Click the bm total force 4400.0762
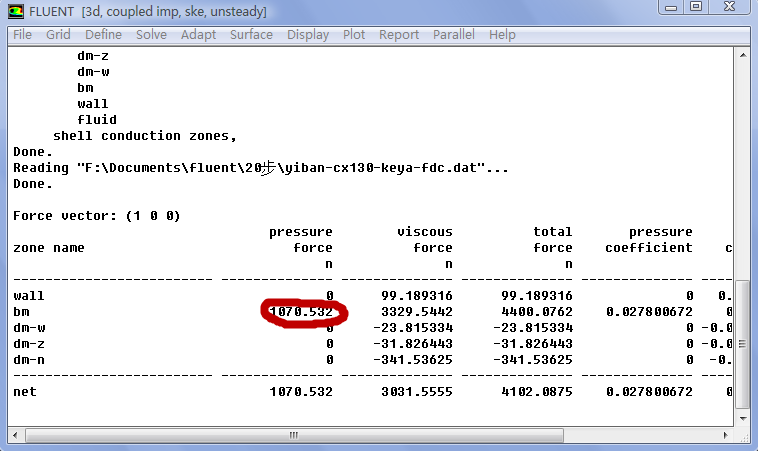 coord(537,312)
